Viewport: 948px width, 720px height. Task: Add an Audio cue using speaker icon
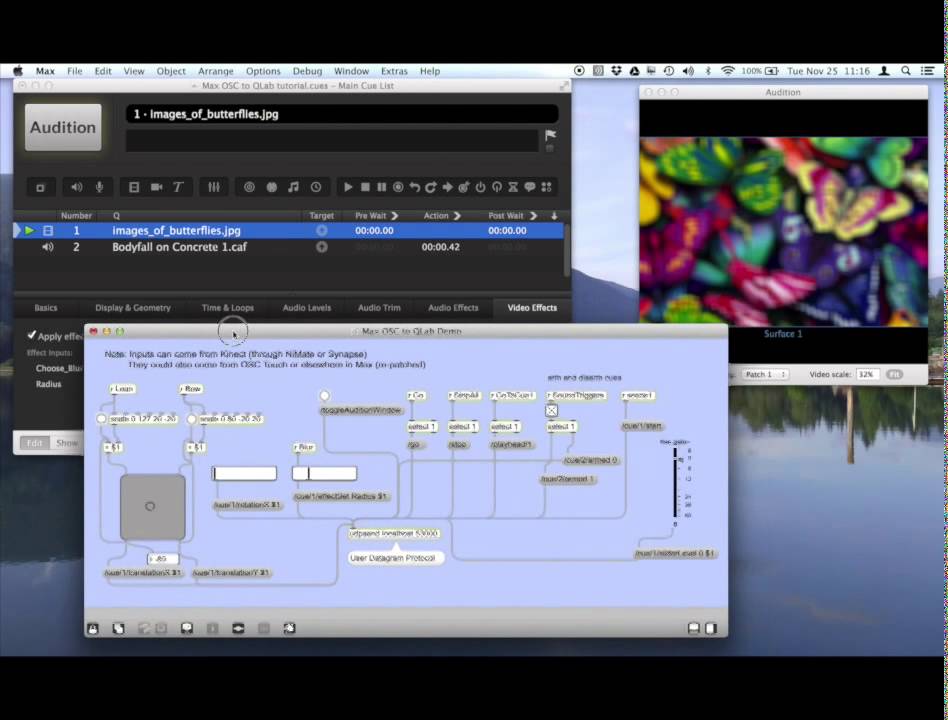tap(77, 187)
